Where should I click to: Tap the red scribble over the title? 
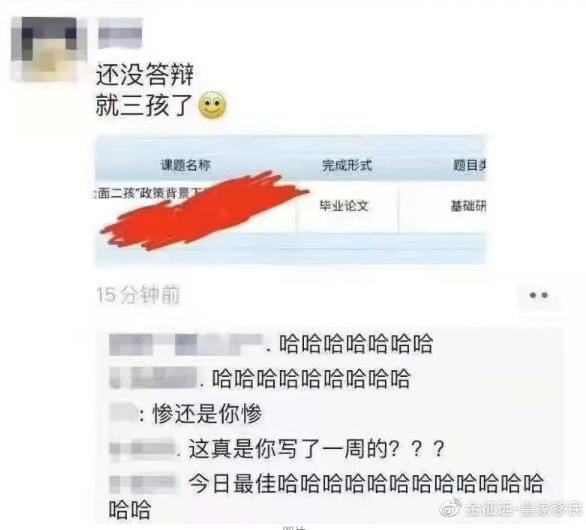click(x=204, y=210)
